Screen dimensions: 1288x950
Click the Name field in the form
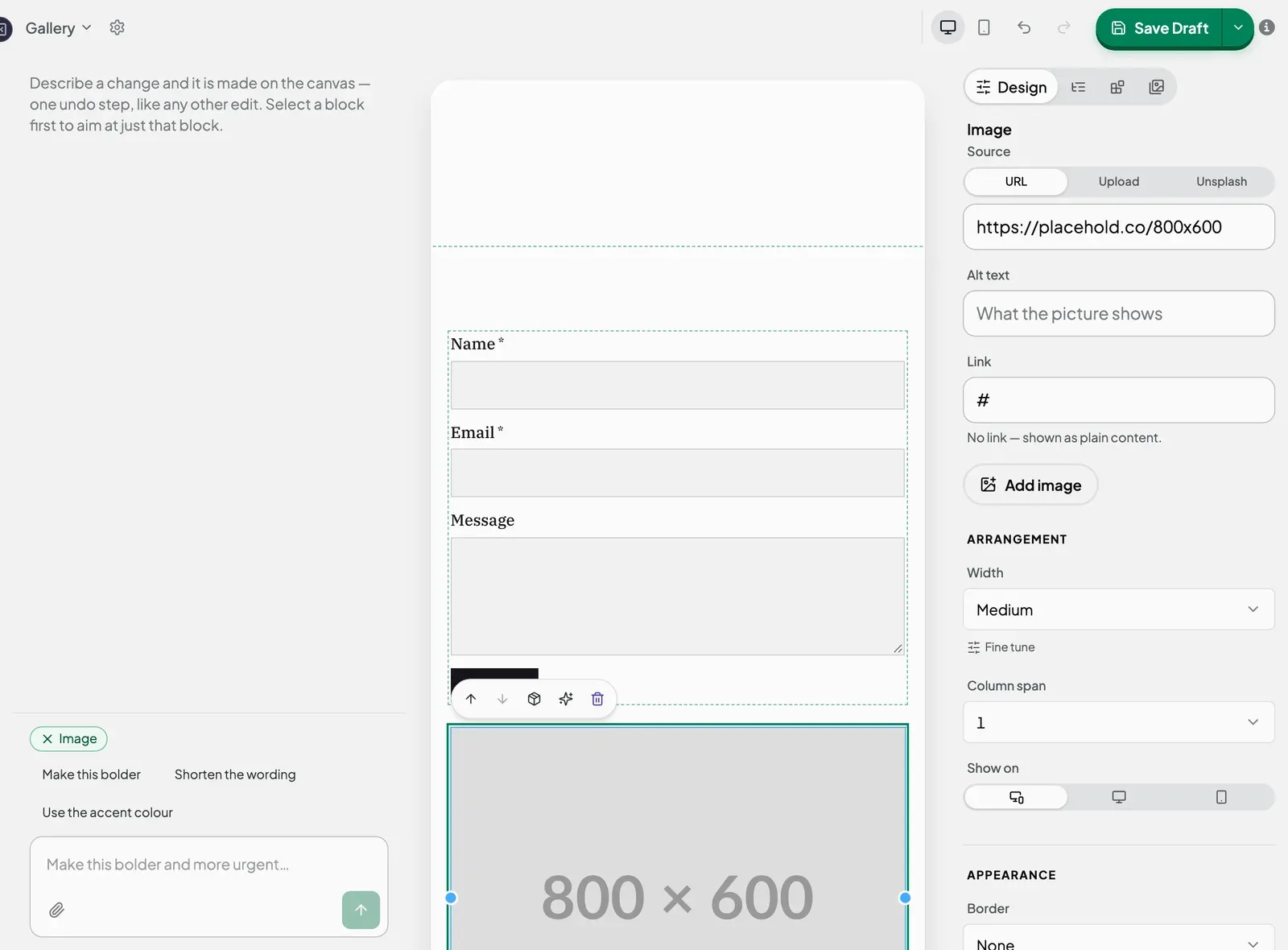tap(678, 385)
